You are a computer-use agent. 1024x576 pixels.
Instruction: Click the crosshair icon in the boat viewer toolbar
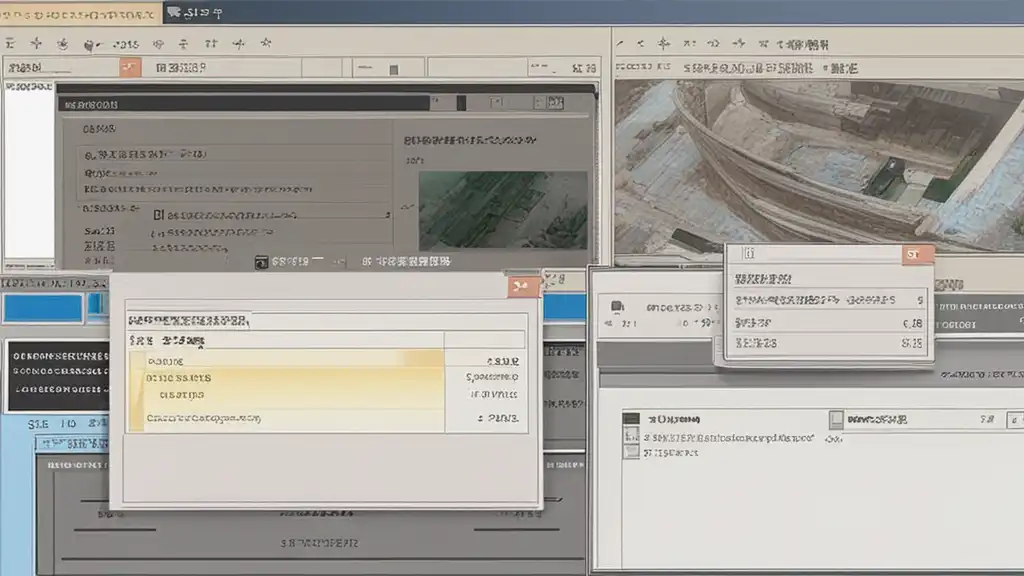pyautogui.click(x=664, y=44)
